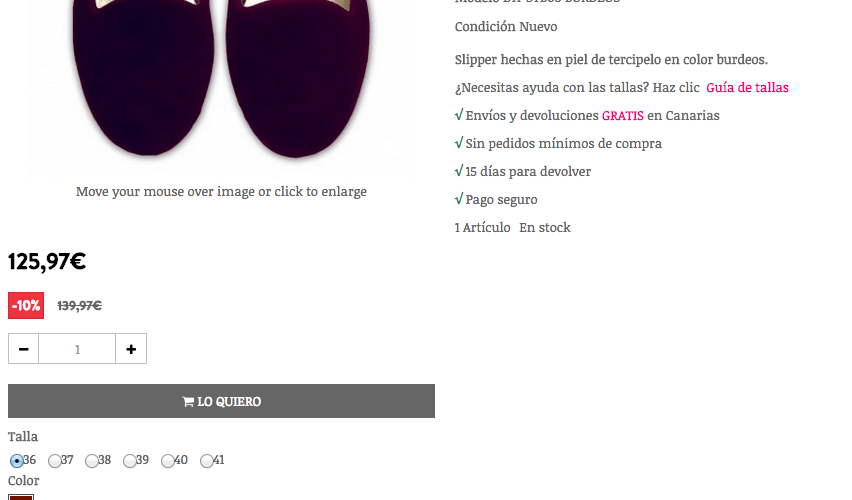Click the checkmark beside Sin pedidos mínimos
The image size is (852, 500).
pyautogui.click(x=459, y=142)
